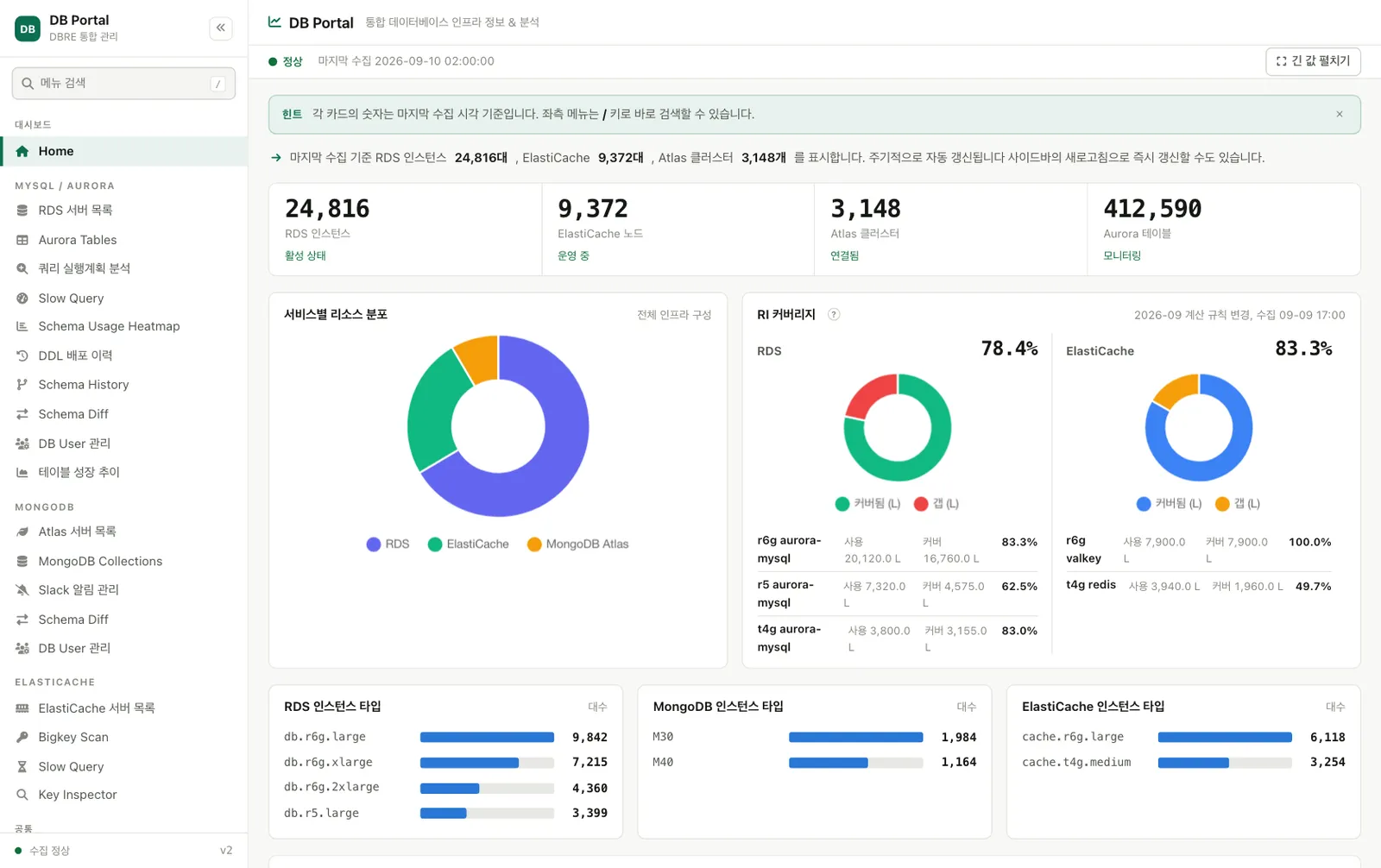Click the area chart icon beside 테이블 성장 추이
Screen dimensions: 1381x868
click(x=22, y=472)
